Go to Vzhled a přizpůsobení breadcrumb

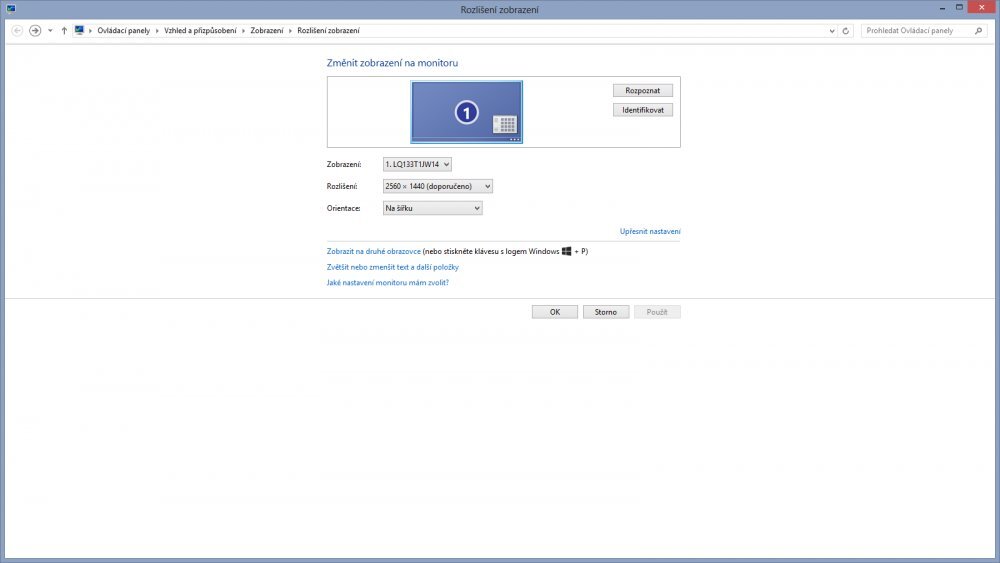200,31
